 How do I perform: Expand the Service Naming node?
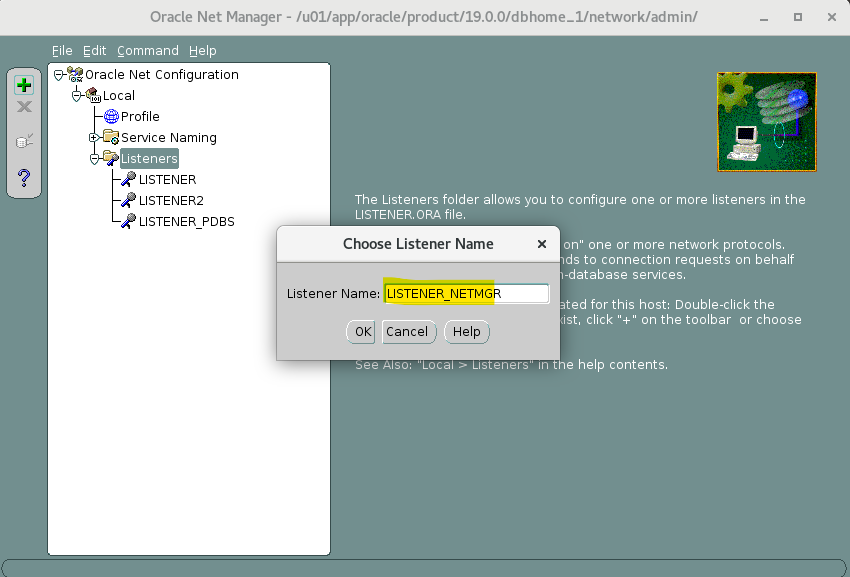(94, 138)
